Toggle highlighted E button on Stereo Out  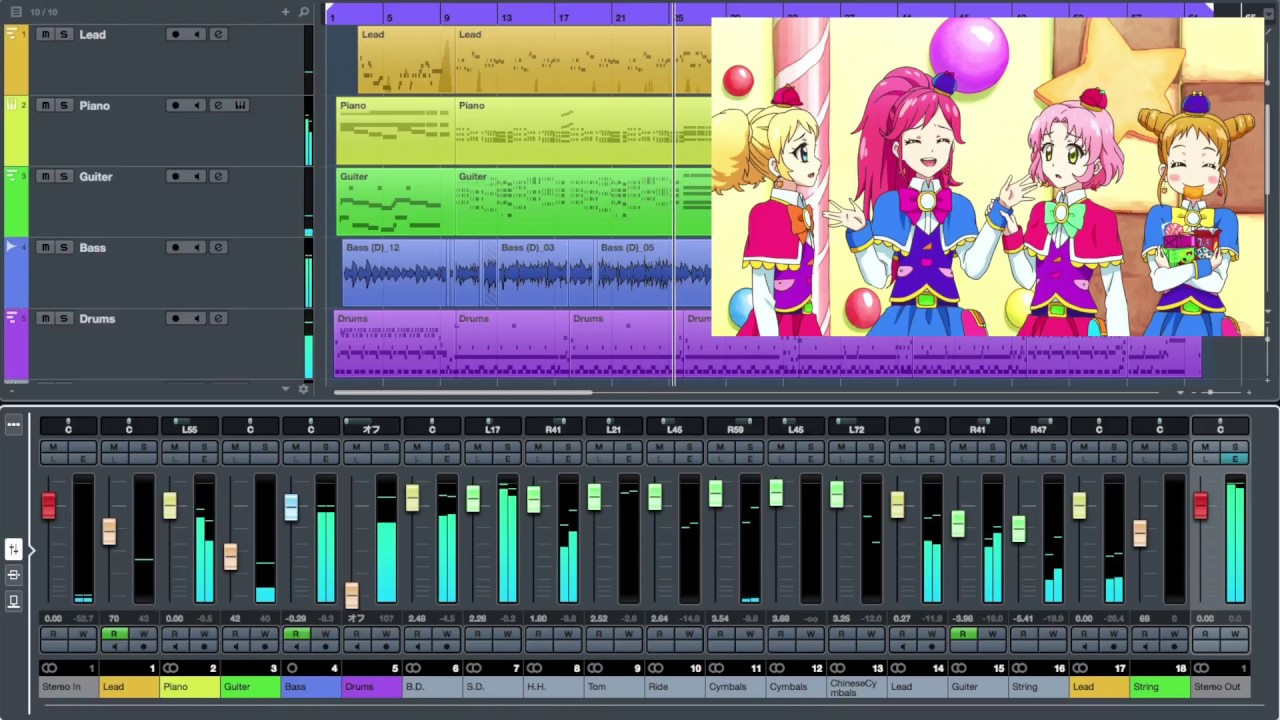coord(1235,459)
